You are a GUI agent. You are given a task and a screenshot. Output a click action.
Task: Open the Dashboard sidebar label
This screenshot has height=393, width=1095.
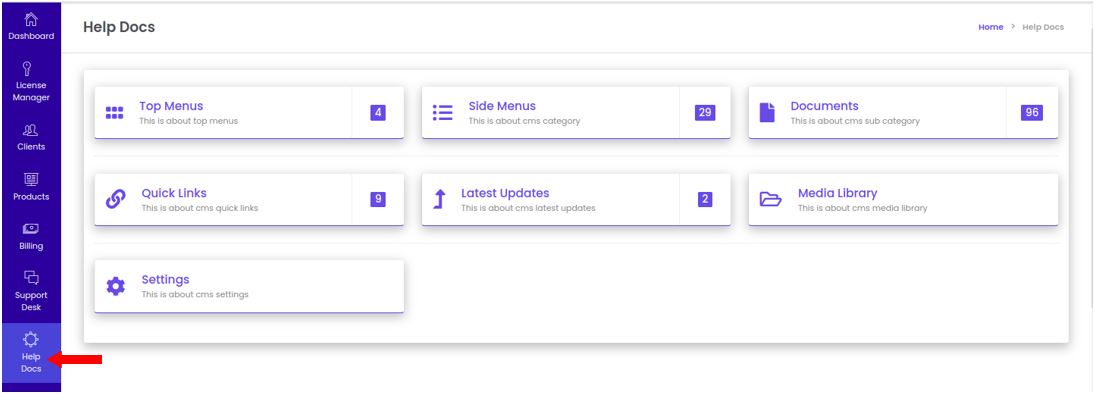(x=31, y=36)
